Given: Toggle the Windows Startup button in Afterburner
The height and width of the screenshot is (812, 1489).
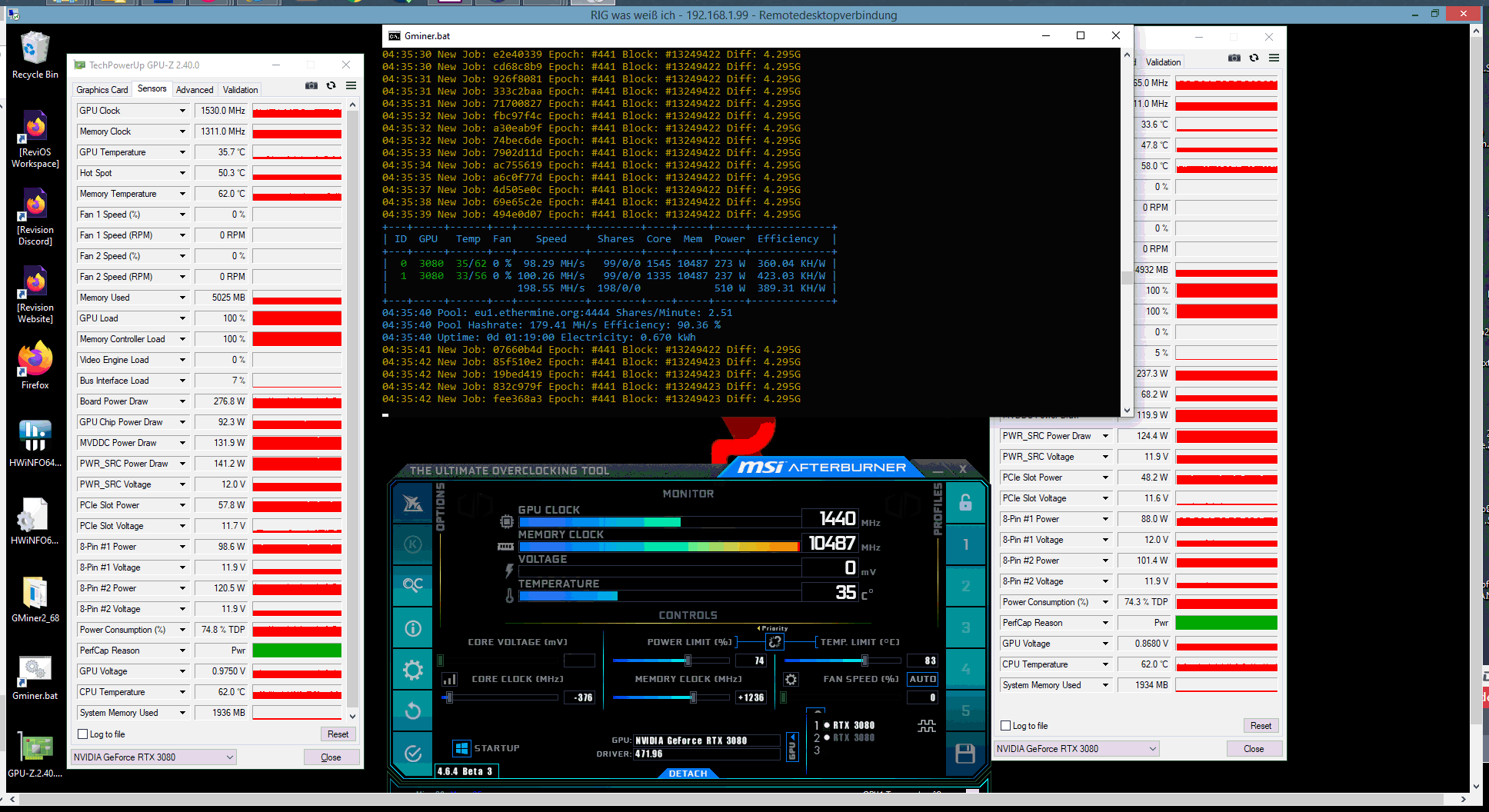Looking at the screenshot, I should (461, 748).
